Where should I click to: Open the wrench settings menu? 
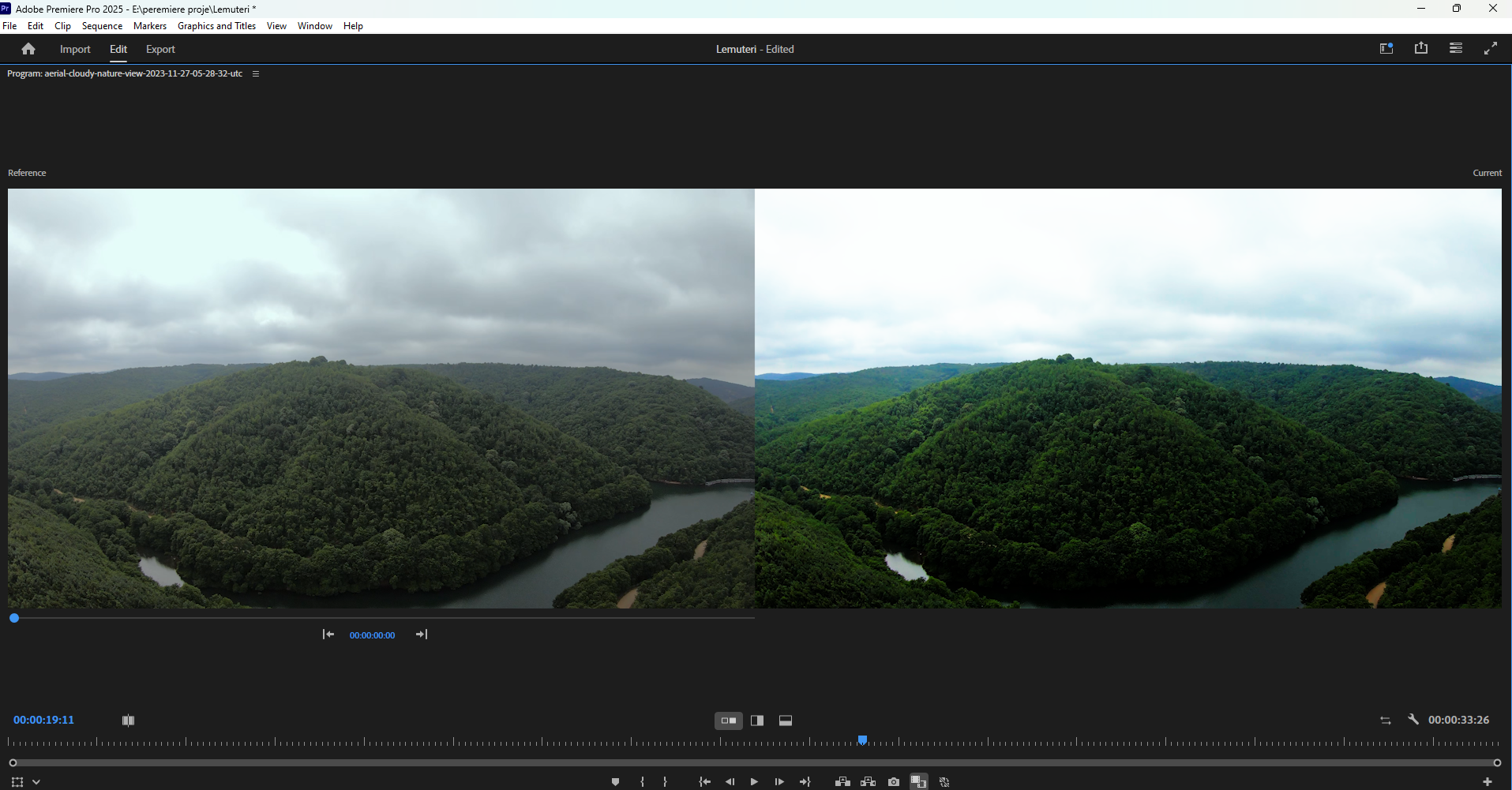click(x=1413, y=720)
